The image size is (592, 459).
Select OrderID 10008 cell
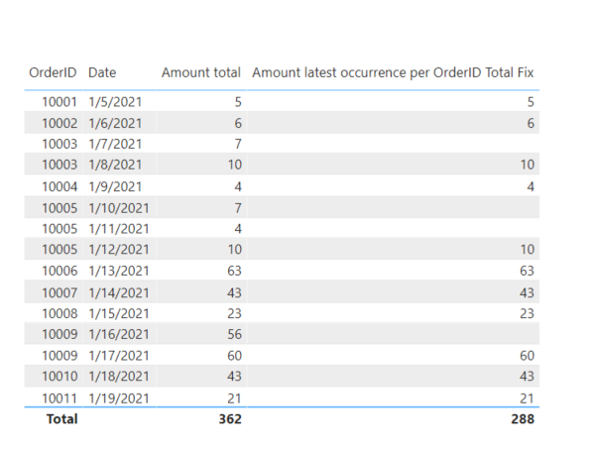(x=59, y=313)
